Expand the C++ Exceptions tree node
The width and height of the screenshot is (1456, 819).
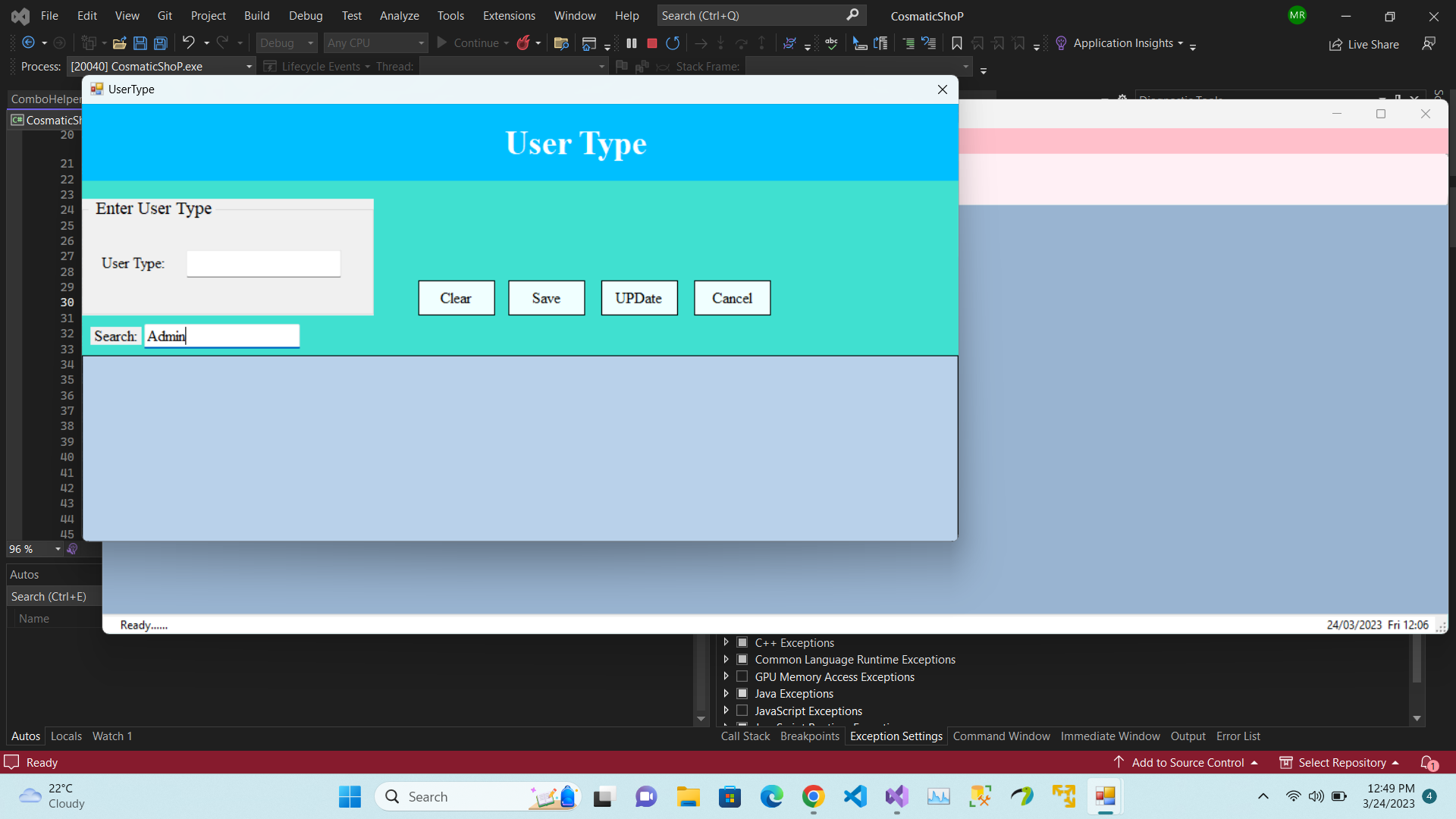coord(726,642)
